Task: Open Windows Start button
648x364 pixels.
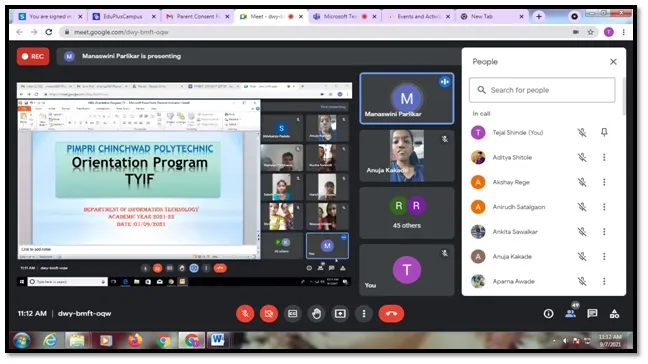Action: pos(21,340)
